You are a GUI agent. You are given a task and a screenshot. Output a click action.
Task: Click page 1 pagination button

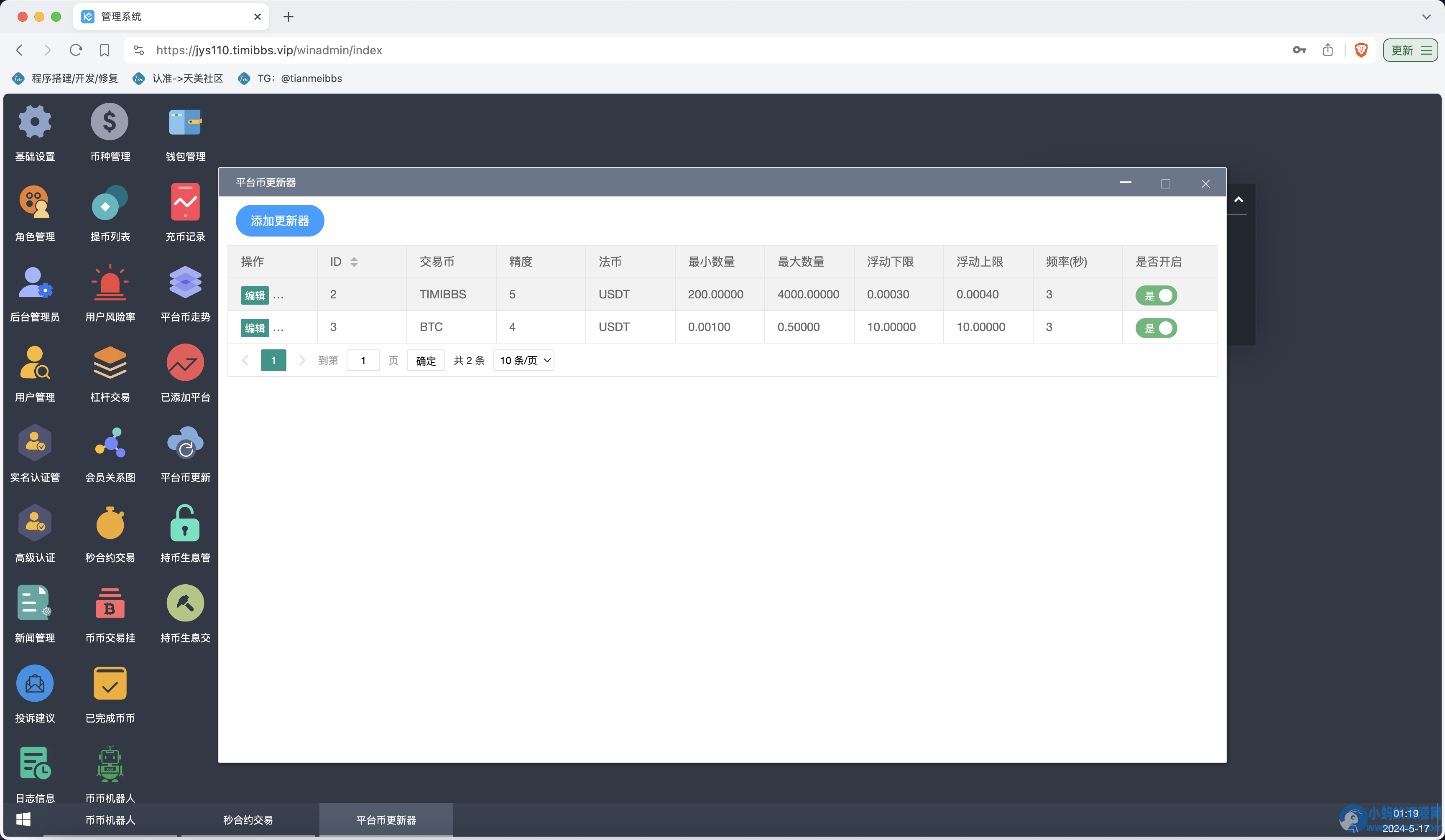point(273,360)
